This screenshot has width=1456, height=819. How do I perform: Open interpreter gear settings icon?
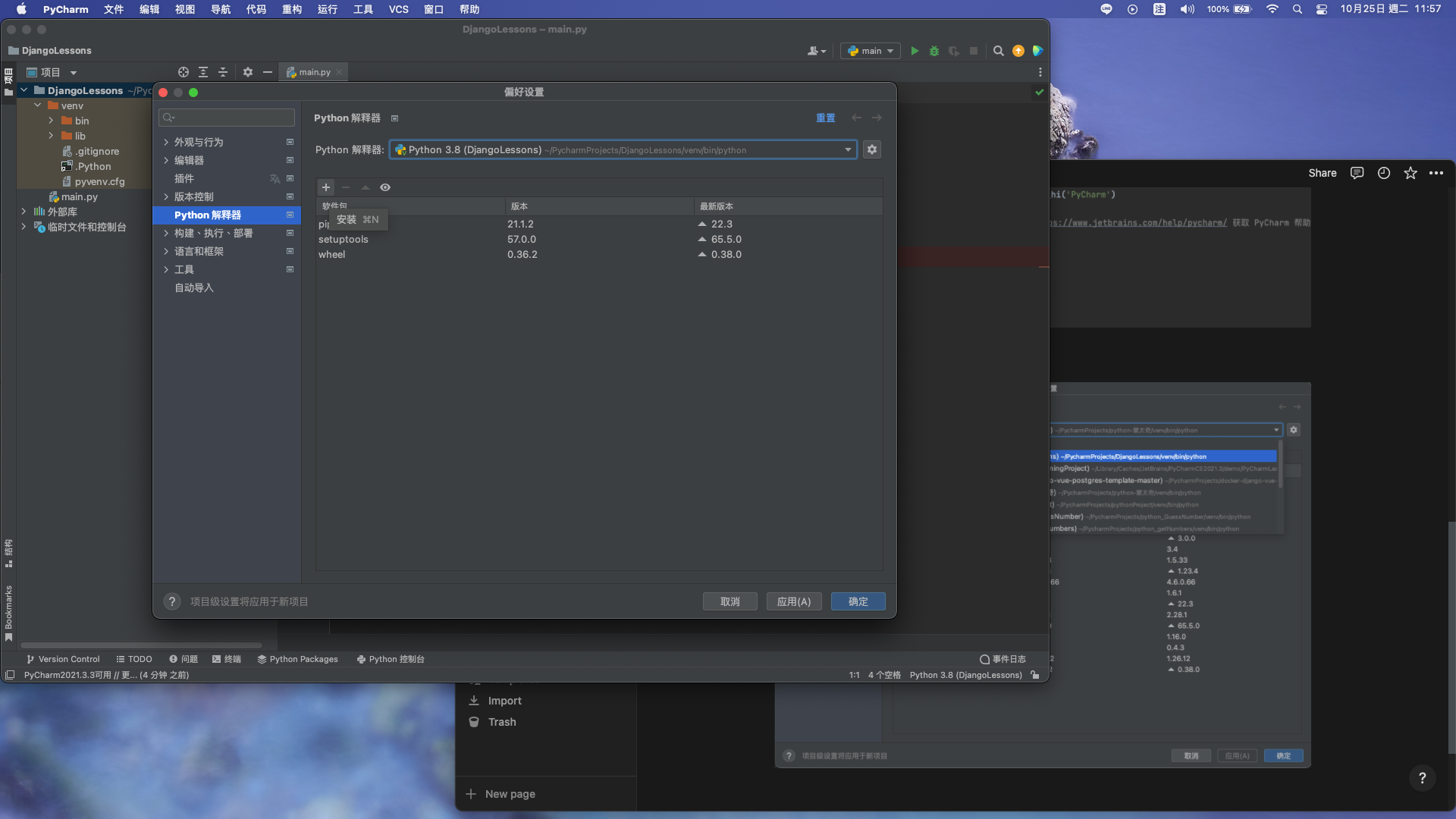pyautogui.click(x=872, y=149)
